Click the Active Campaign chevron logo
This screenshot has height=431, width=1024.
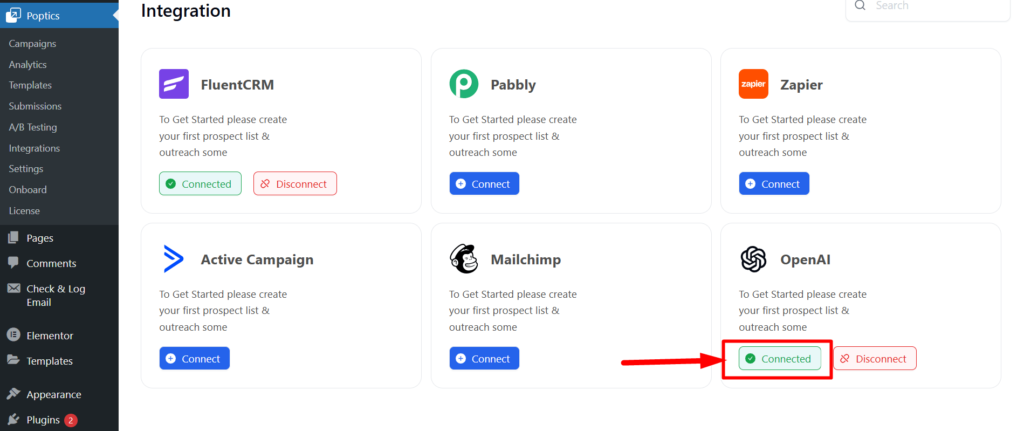click(x=174, y=259)
